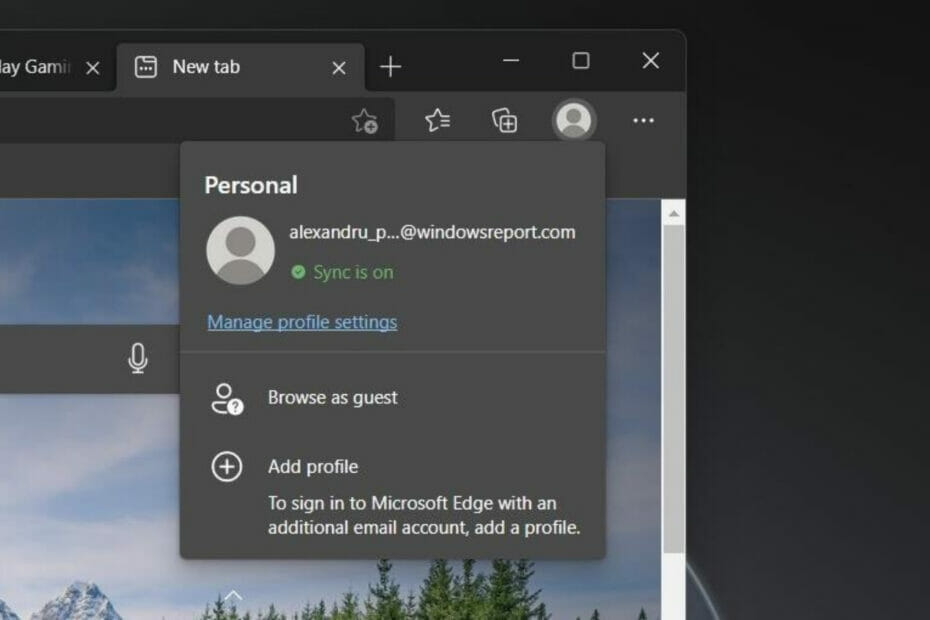Close the Gaming tab

tap(93, 68)
